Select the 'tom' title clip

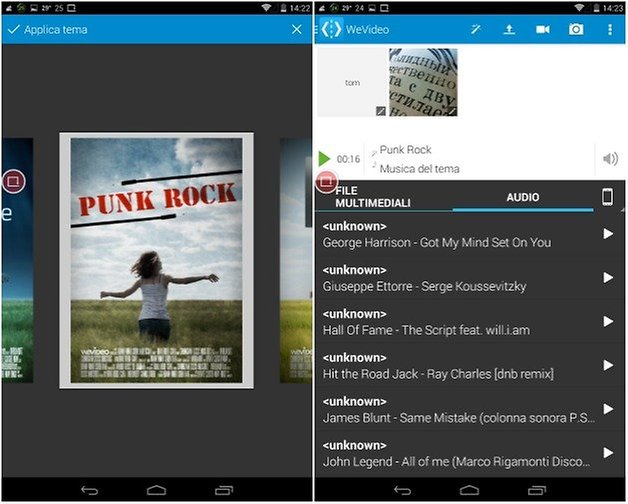(x=352, y=83)
